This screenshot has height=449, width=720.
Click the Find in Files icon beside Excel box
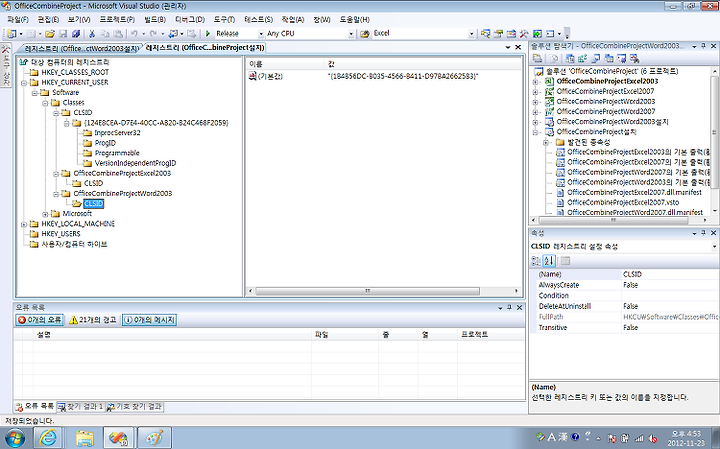tap(365, 34)
